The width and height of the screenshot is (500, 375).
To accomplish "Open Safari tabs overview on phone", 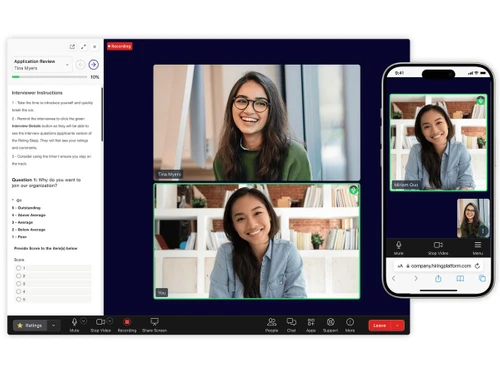I will (482, 278).
